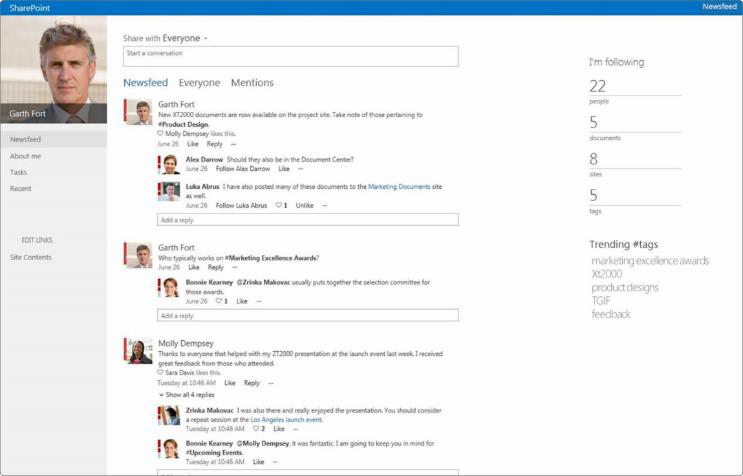Click Garth Fort's avatar on Marketing Excellence post
Image resolution: width=743 pixels, height=476 pixels.
pyautogui.click(x=139, y=256)
